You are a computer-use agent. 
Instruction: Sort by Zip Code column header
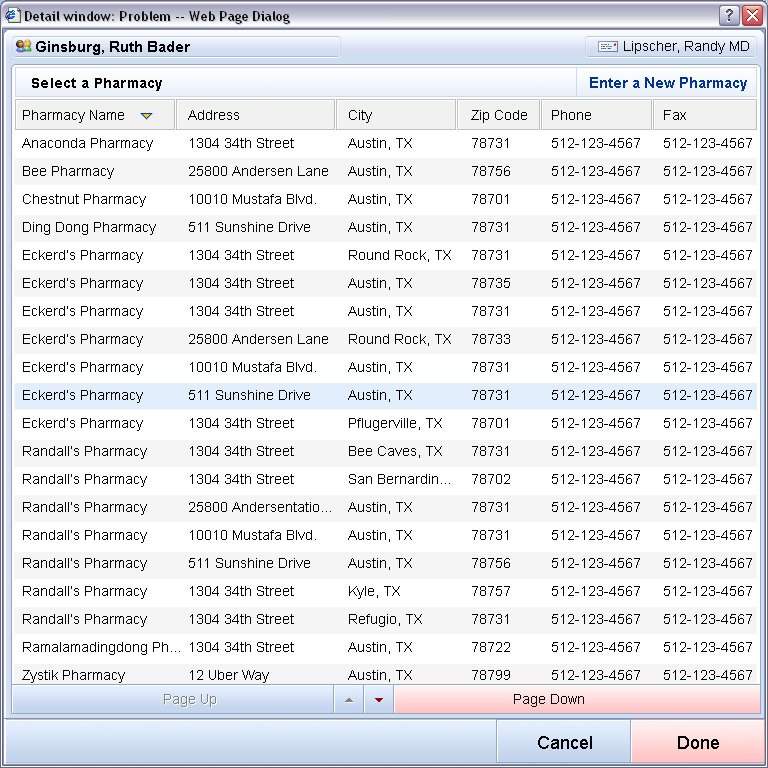[x=499, y=115]
